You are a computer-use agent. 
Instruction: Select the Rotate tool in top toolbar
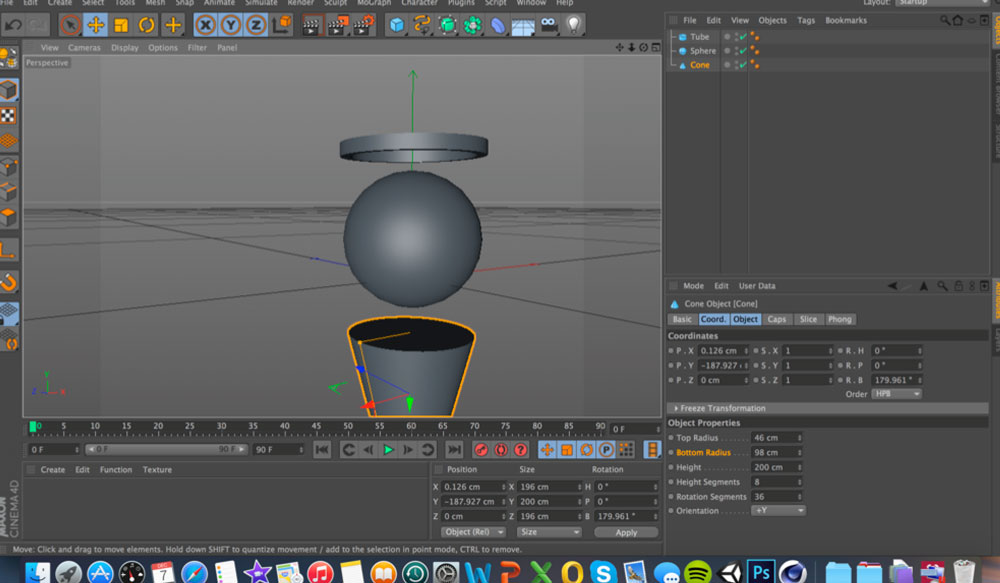(147, 25)
